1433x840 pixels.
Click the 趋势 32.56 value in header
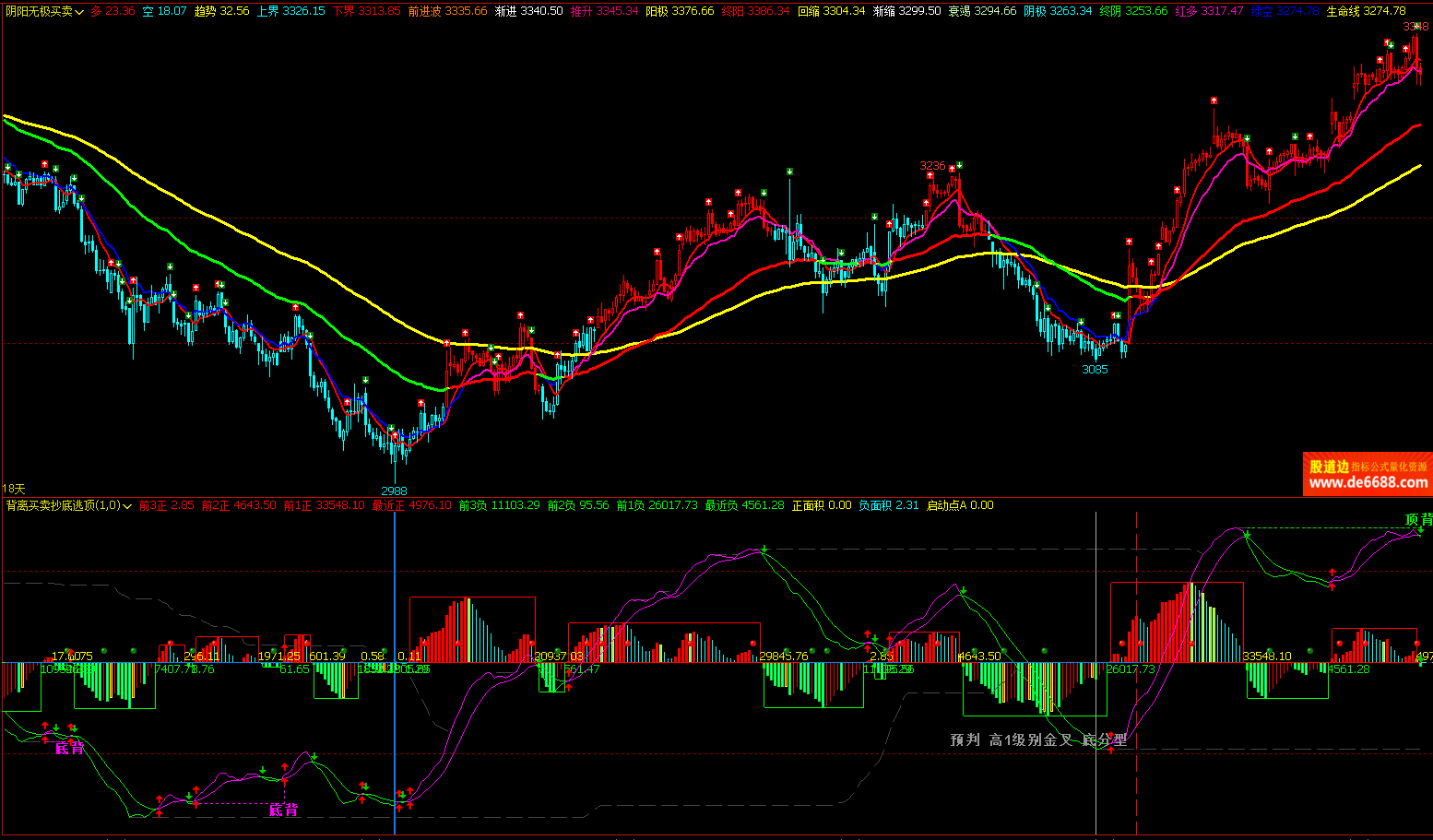pos(221,11)
